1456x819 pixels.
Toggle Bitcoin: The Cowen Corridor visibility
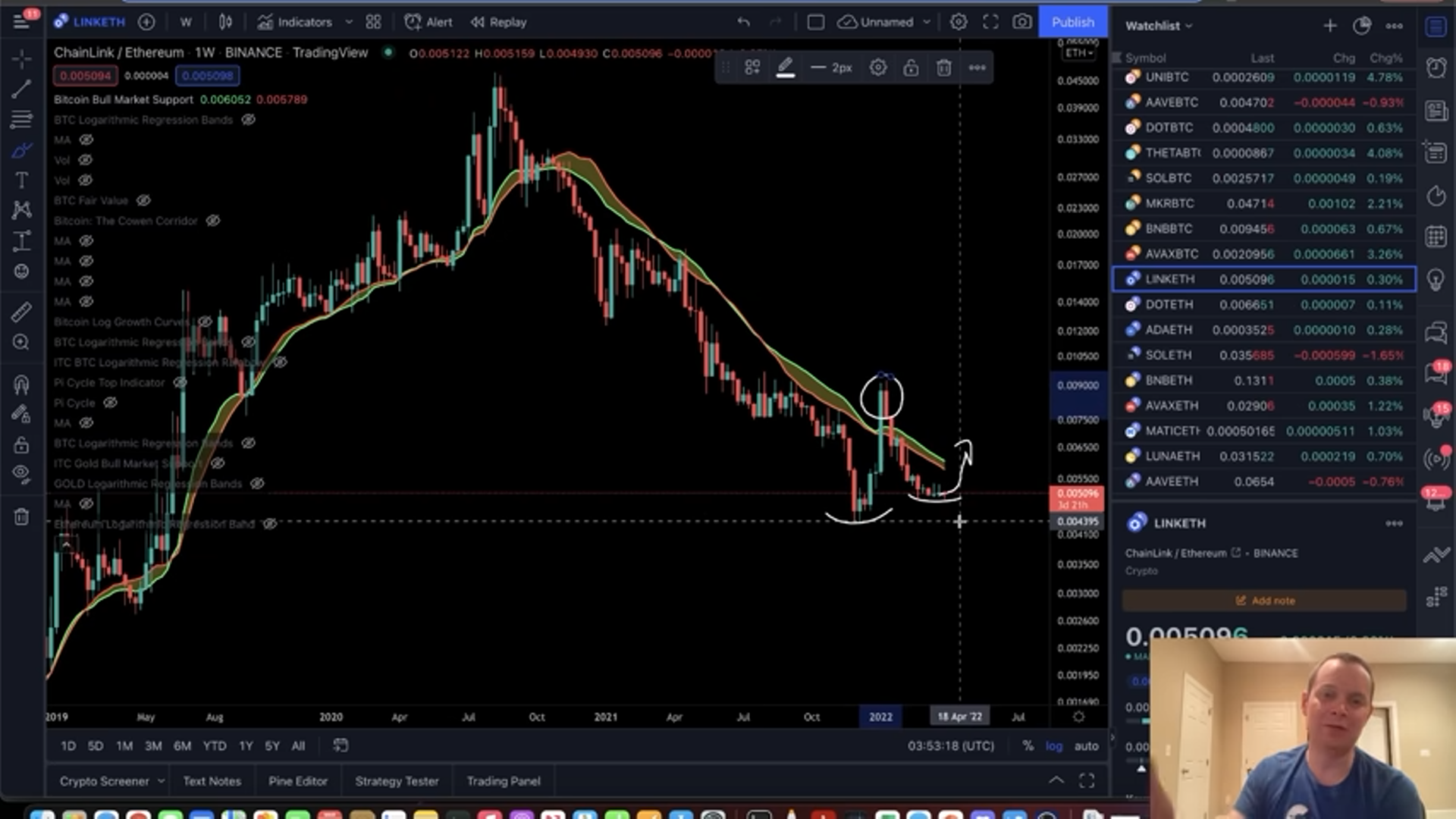pyautogui.click(x=213, y=221)
